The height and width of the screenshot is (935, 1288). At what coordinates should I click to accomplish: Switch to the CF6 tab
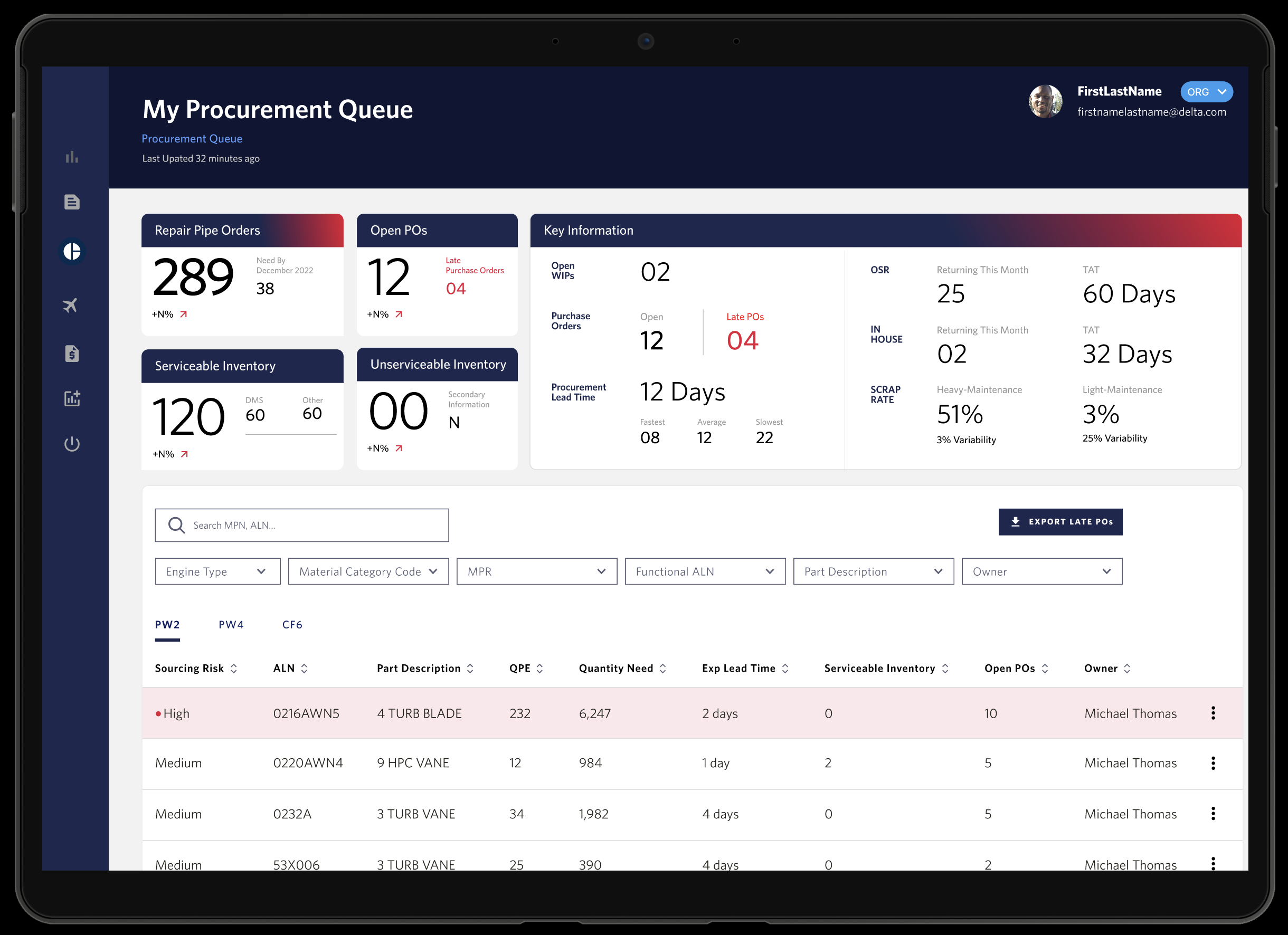pyautogui.click(x=292, y=624)
